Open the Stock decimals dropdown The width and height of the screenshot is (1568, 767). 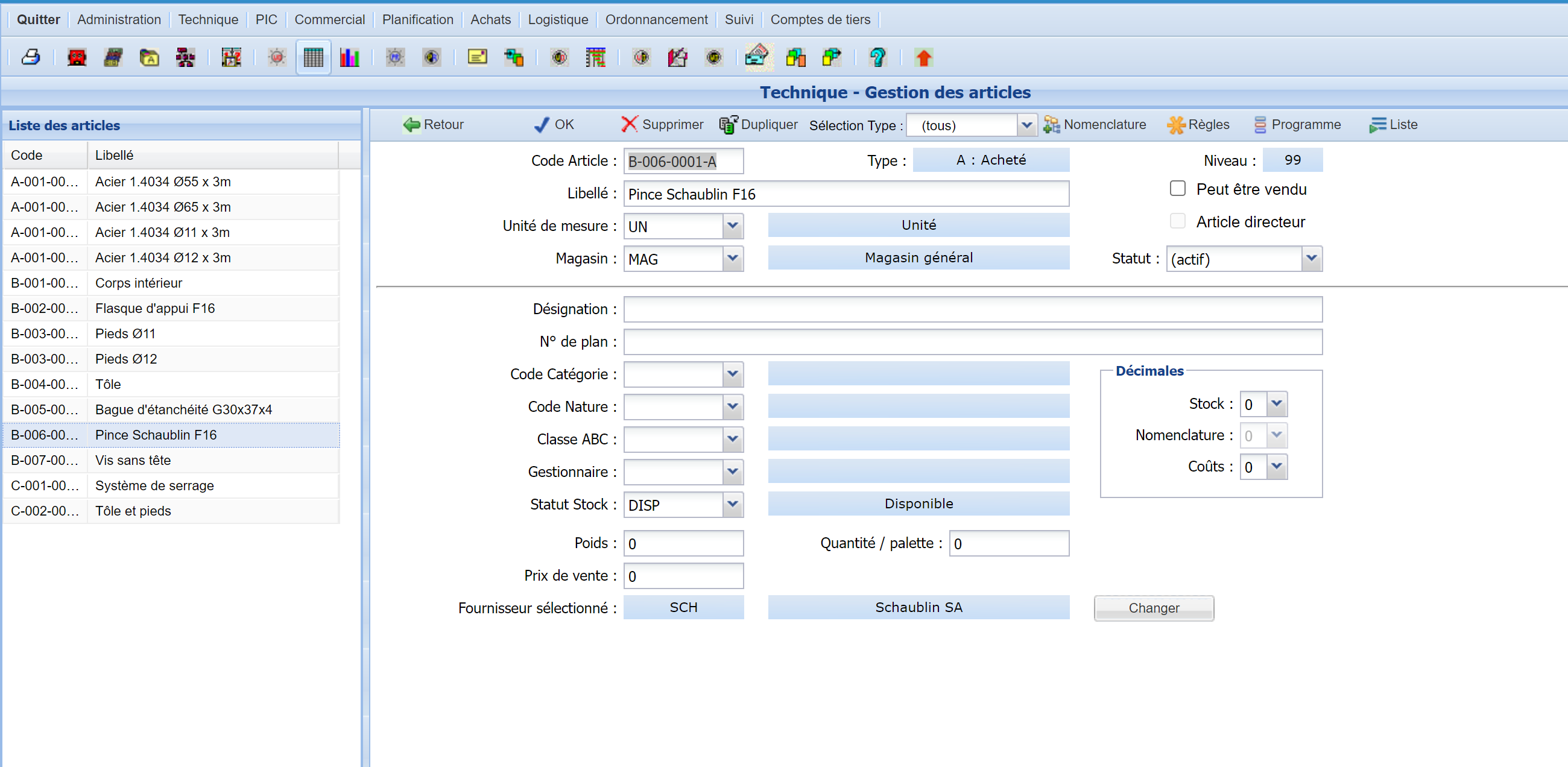(x=1277, y=404)
